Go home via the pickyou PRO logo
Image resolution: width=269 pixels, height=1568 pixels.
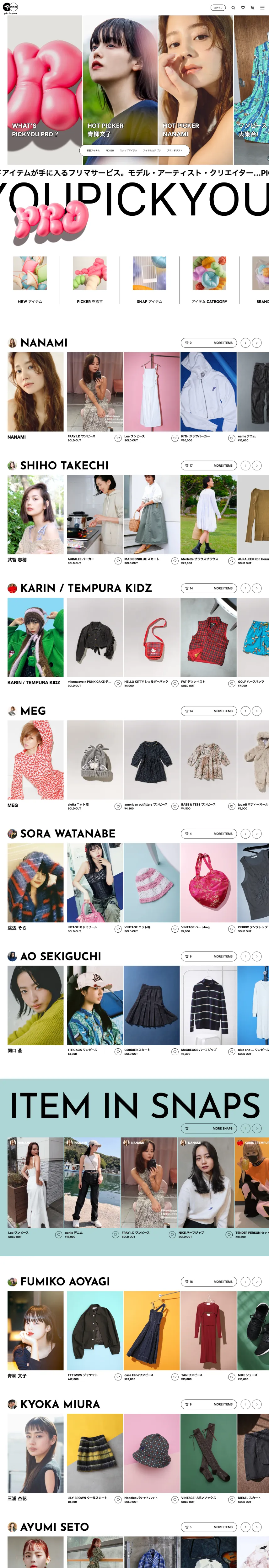[10, 8]
